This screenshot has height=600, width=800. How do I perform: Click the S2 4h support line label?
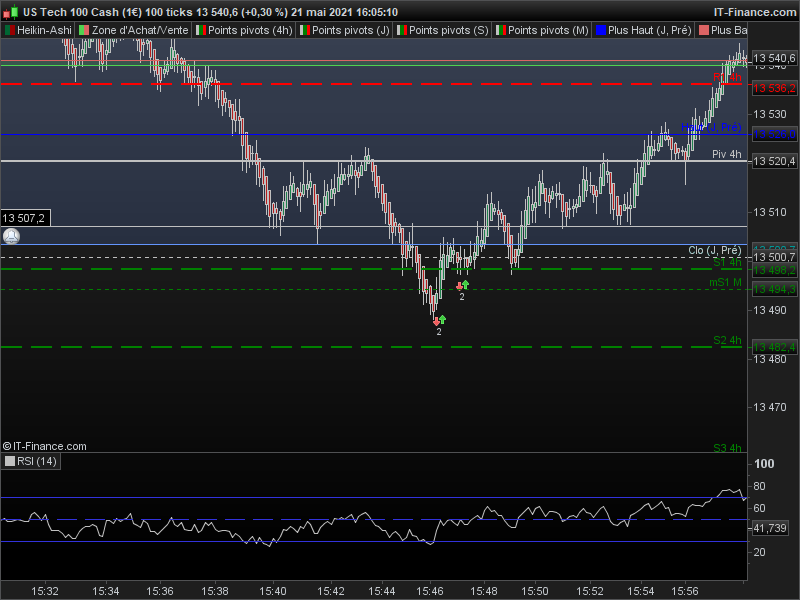point(727,340)
